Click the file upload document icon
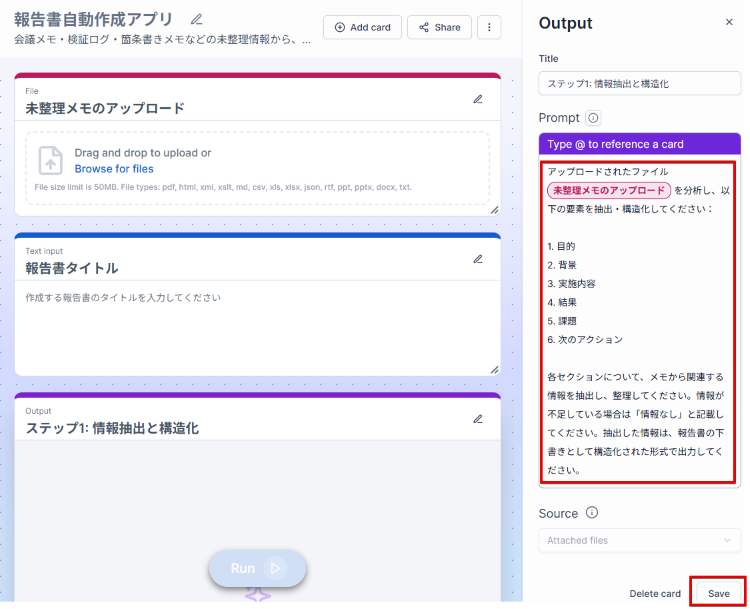Viewport: 750px width, 609px height. point(50,160)
